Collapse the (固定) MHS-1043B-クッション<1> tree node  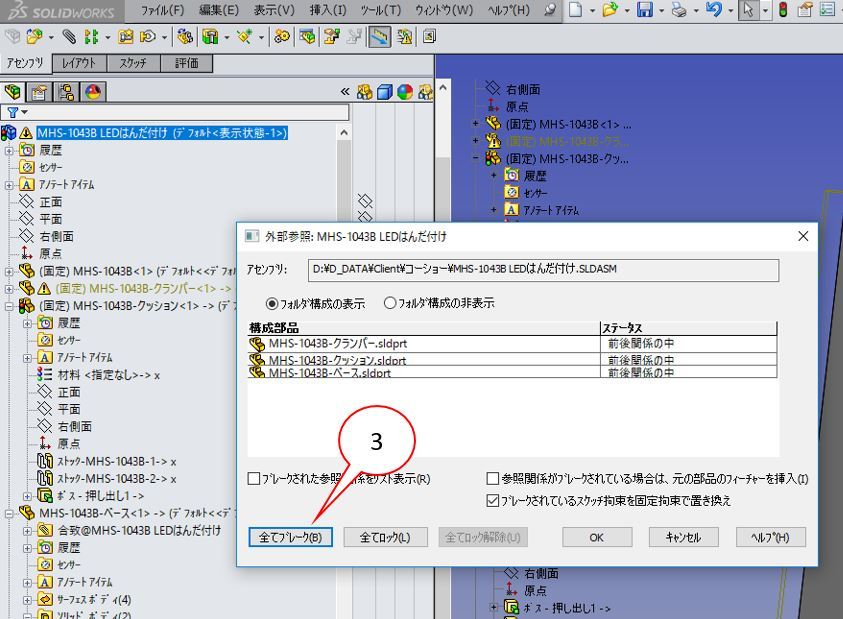9,307
